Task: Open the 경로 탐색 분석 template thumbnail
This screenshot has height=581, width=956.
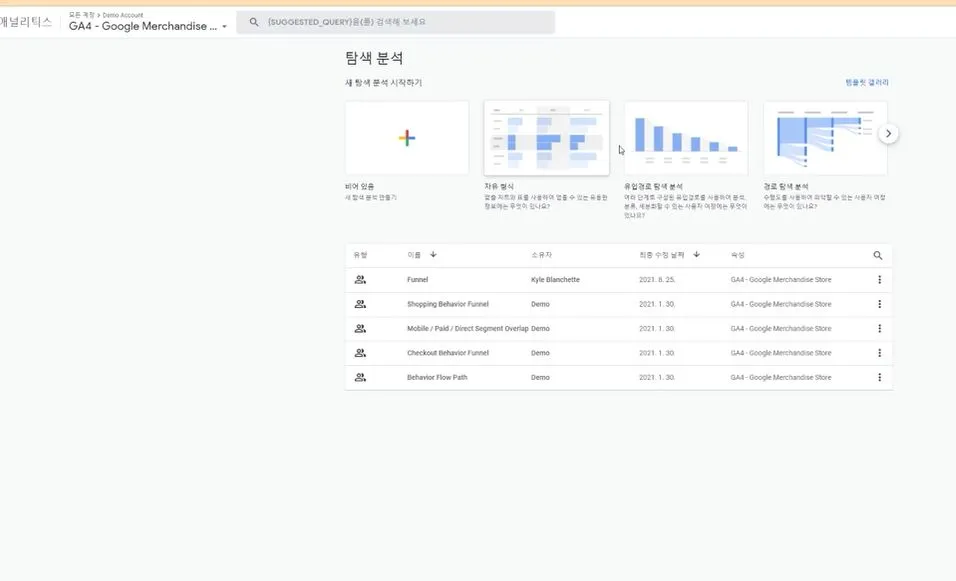Action: pos(826,136)
